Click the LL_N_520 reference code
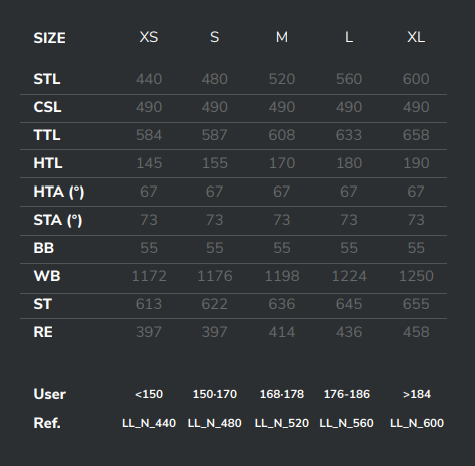Image resolution: width=475 pixels, height=466 pixels. click(x=282, y=423)
